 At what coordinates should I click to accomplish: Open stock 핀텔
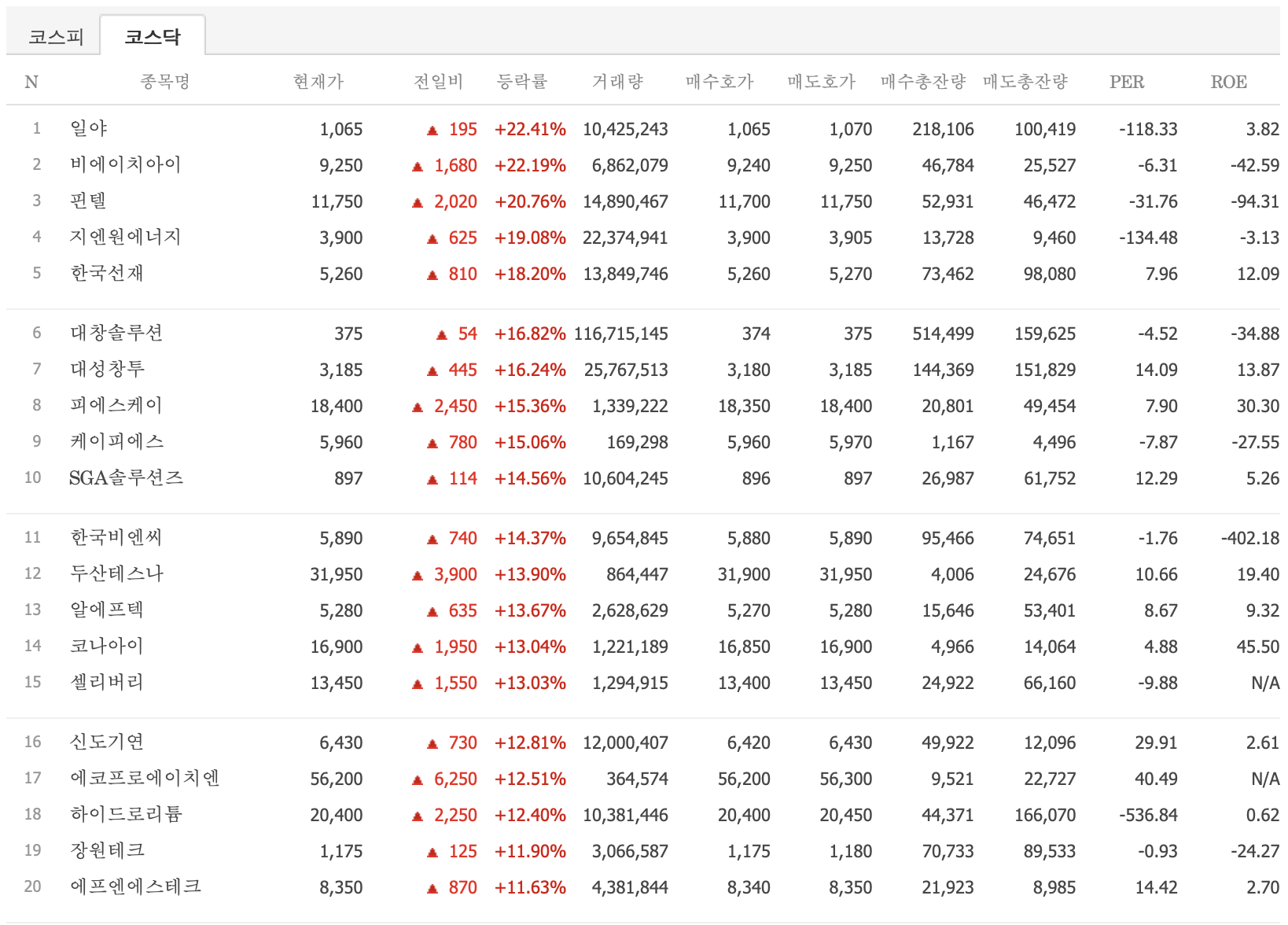click(x=88, y=201)
